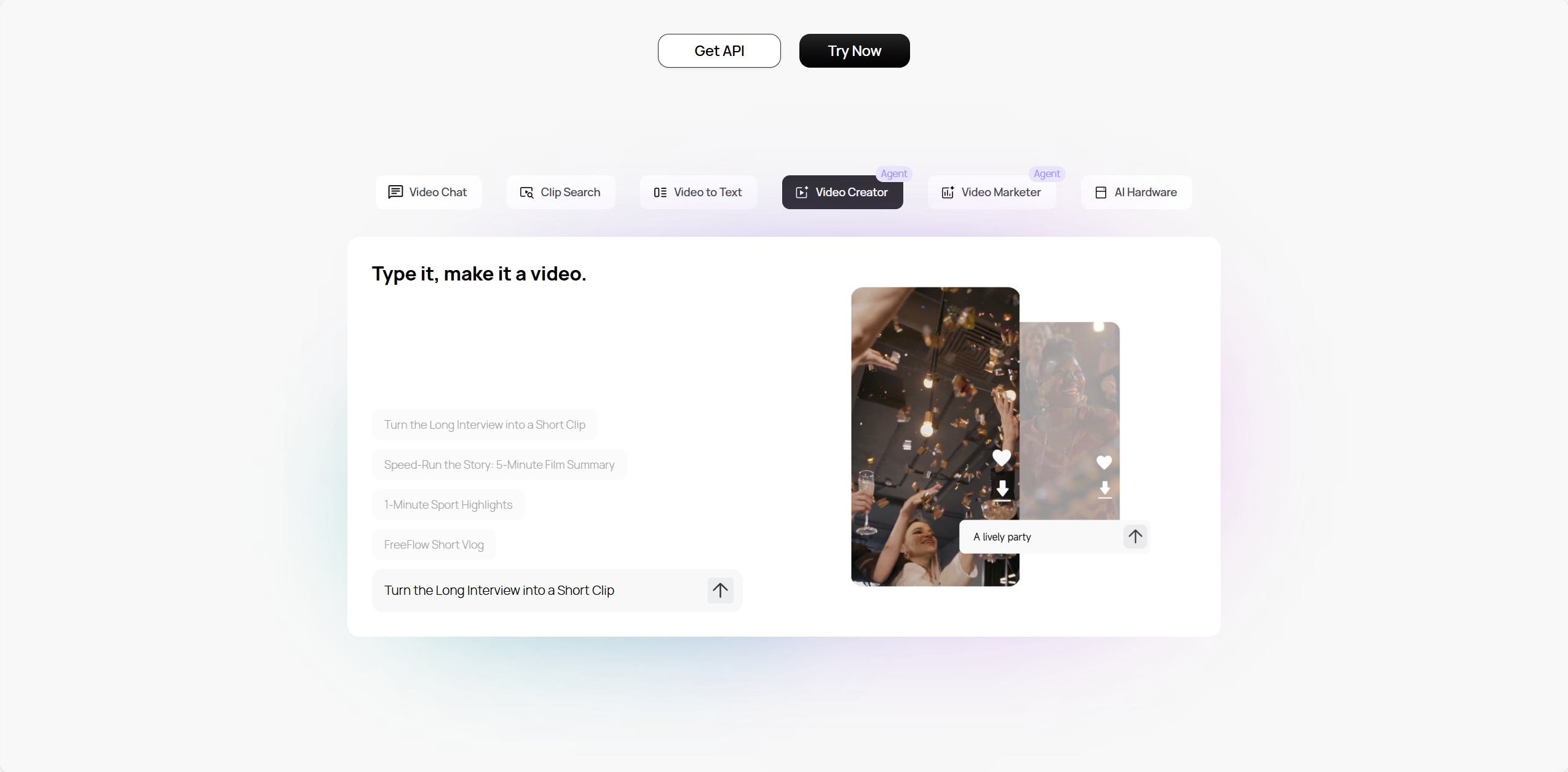Click the Try Now button
1568x772 pixels.
click(855, 51)
